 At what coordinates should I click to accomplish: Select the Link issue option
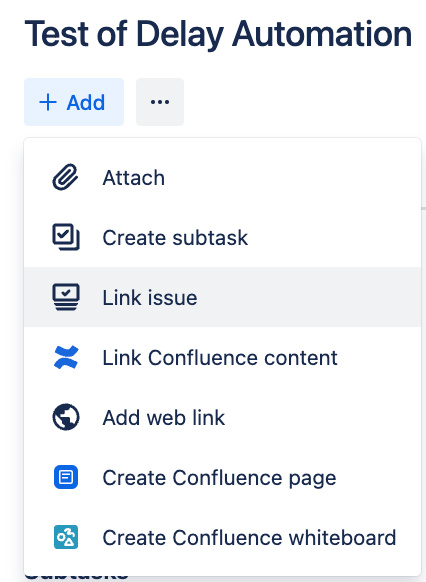(222, 297)
